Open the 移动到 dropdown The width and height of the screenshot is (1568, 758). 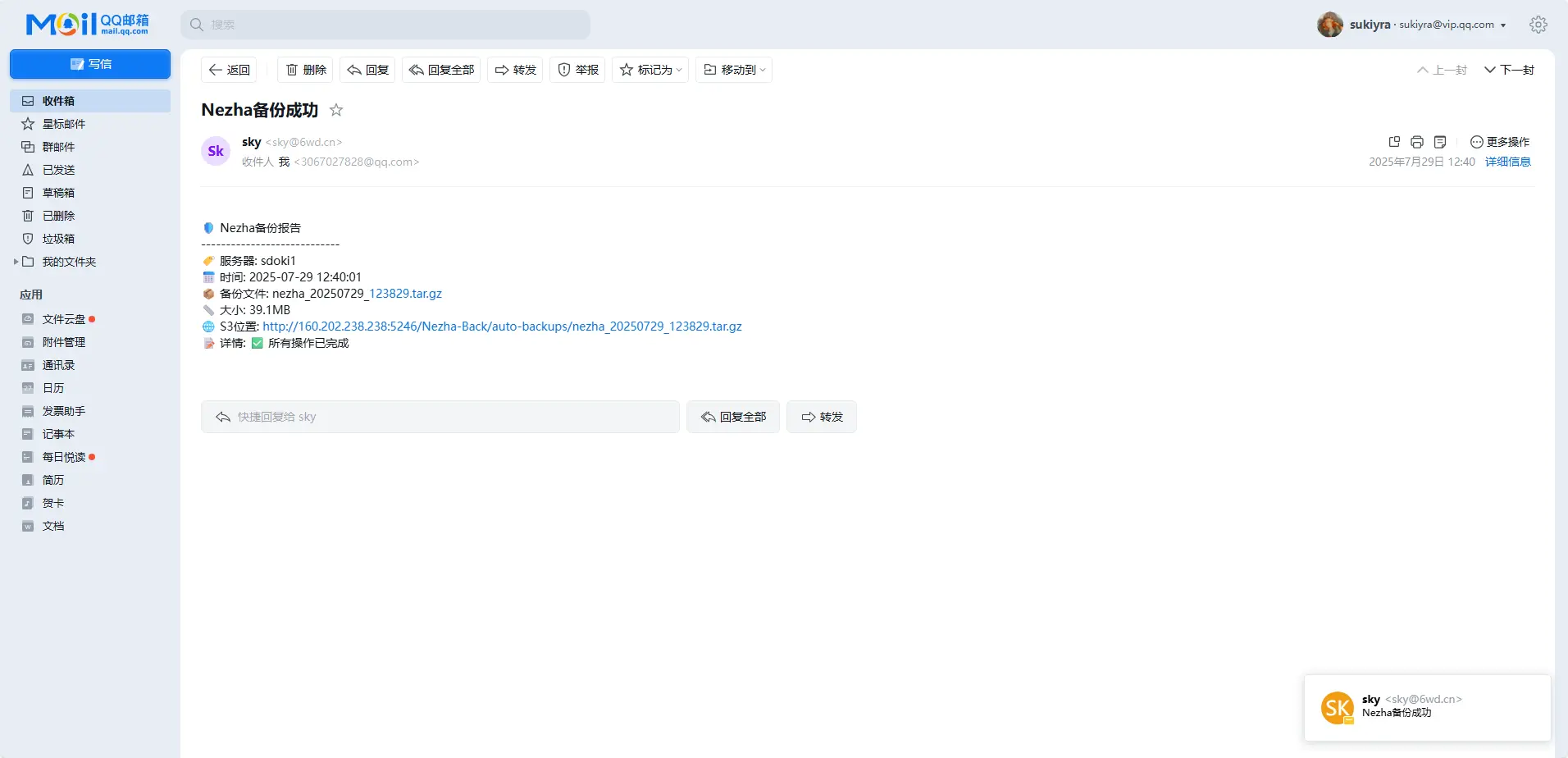tap(734, 70)
